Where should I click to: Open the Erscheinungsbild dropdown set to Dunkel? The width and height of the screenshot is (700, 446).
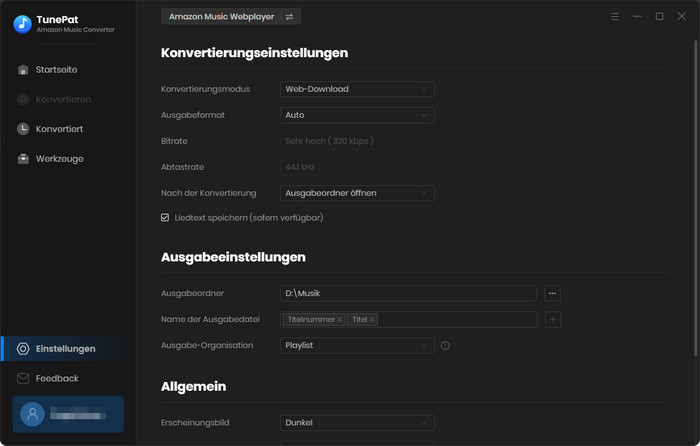point(357,423)
